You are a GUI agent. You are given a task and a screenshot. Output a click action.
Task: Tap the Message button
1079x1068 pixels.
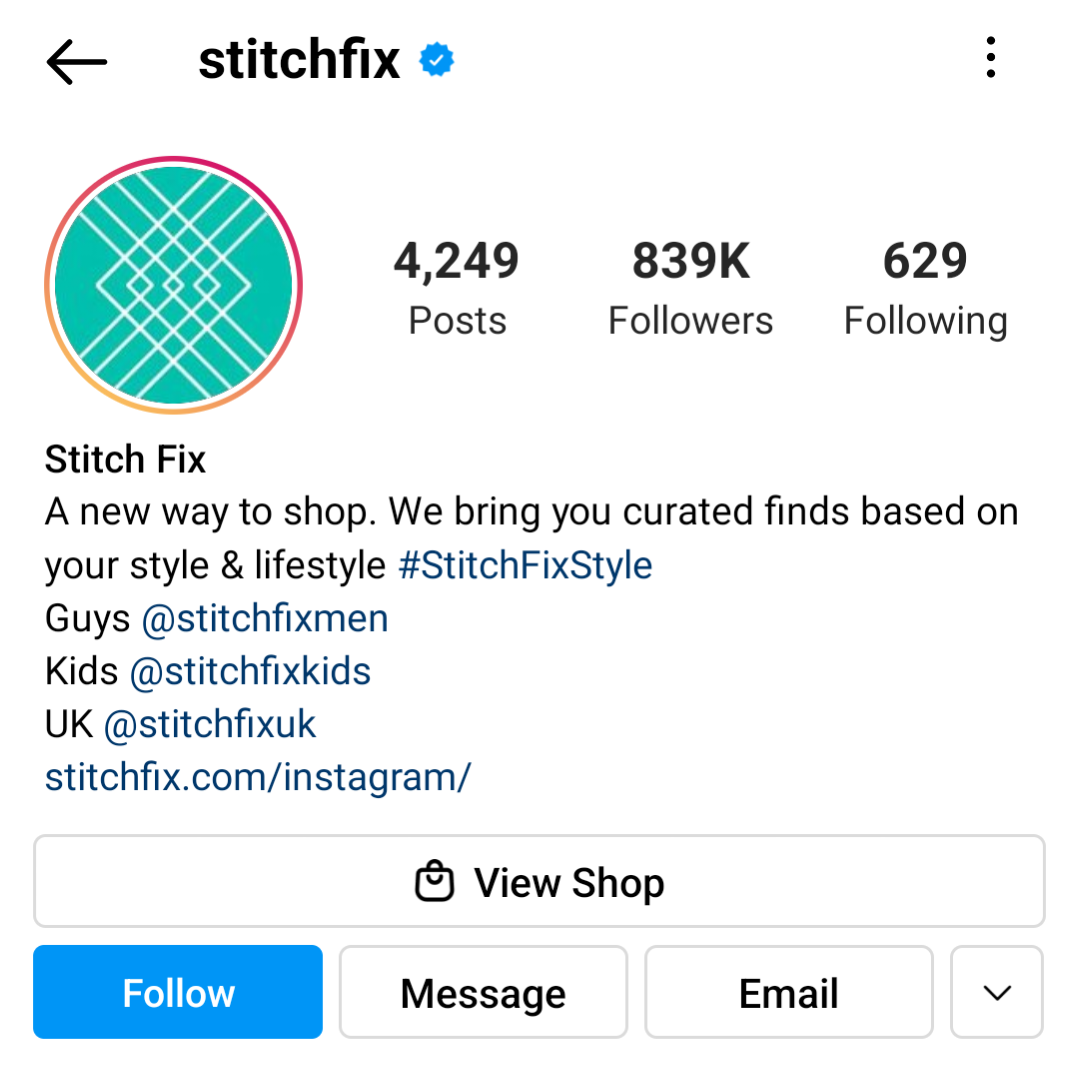point(483,992)
